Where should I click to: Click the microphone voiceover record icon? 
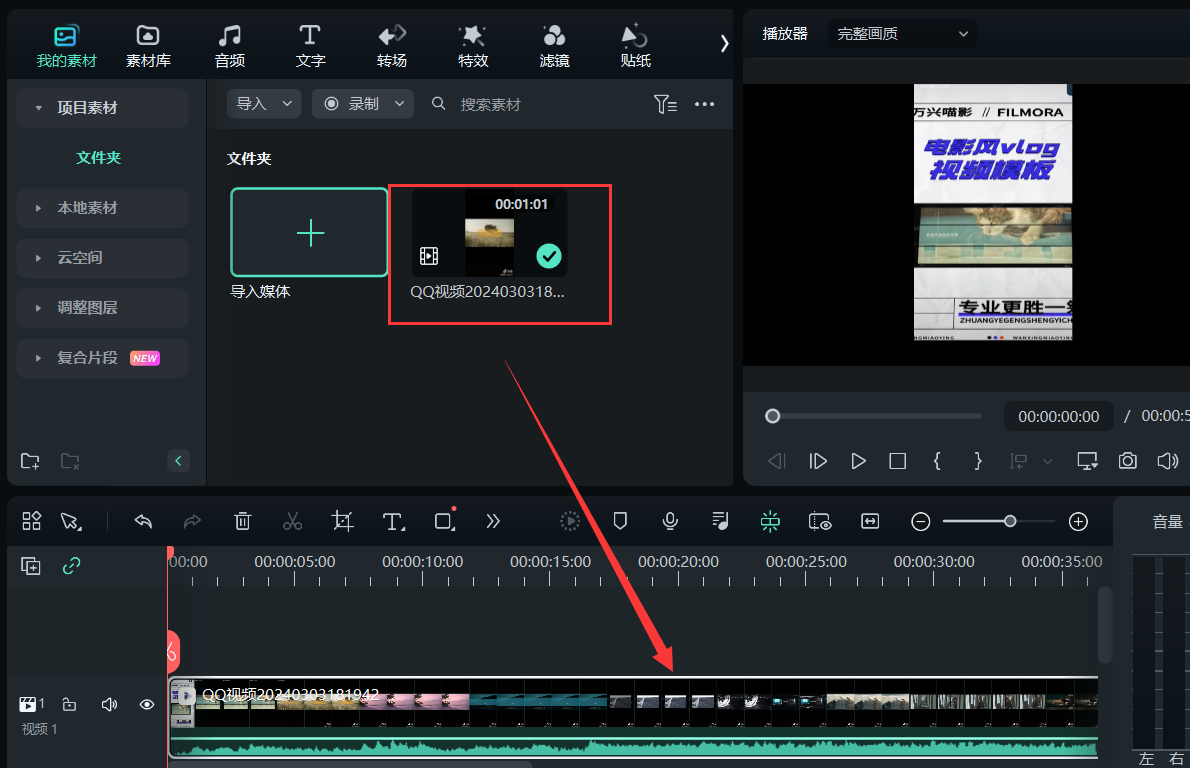[670, 521]
